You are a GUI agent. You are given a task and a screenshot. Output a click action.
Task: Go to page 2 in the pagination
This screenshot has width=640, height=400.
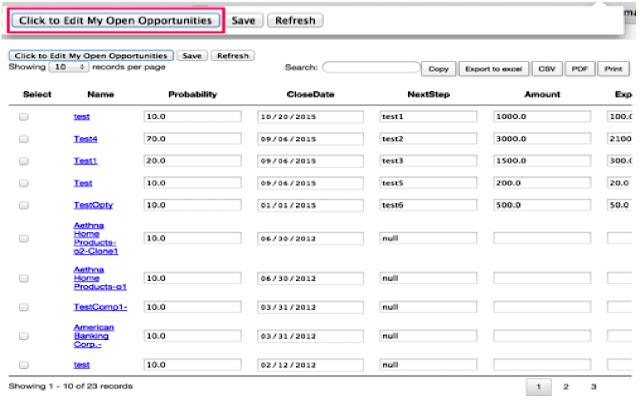[x=566, y=387]
